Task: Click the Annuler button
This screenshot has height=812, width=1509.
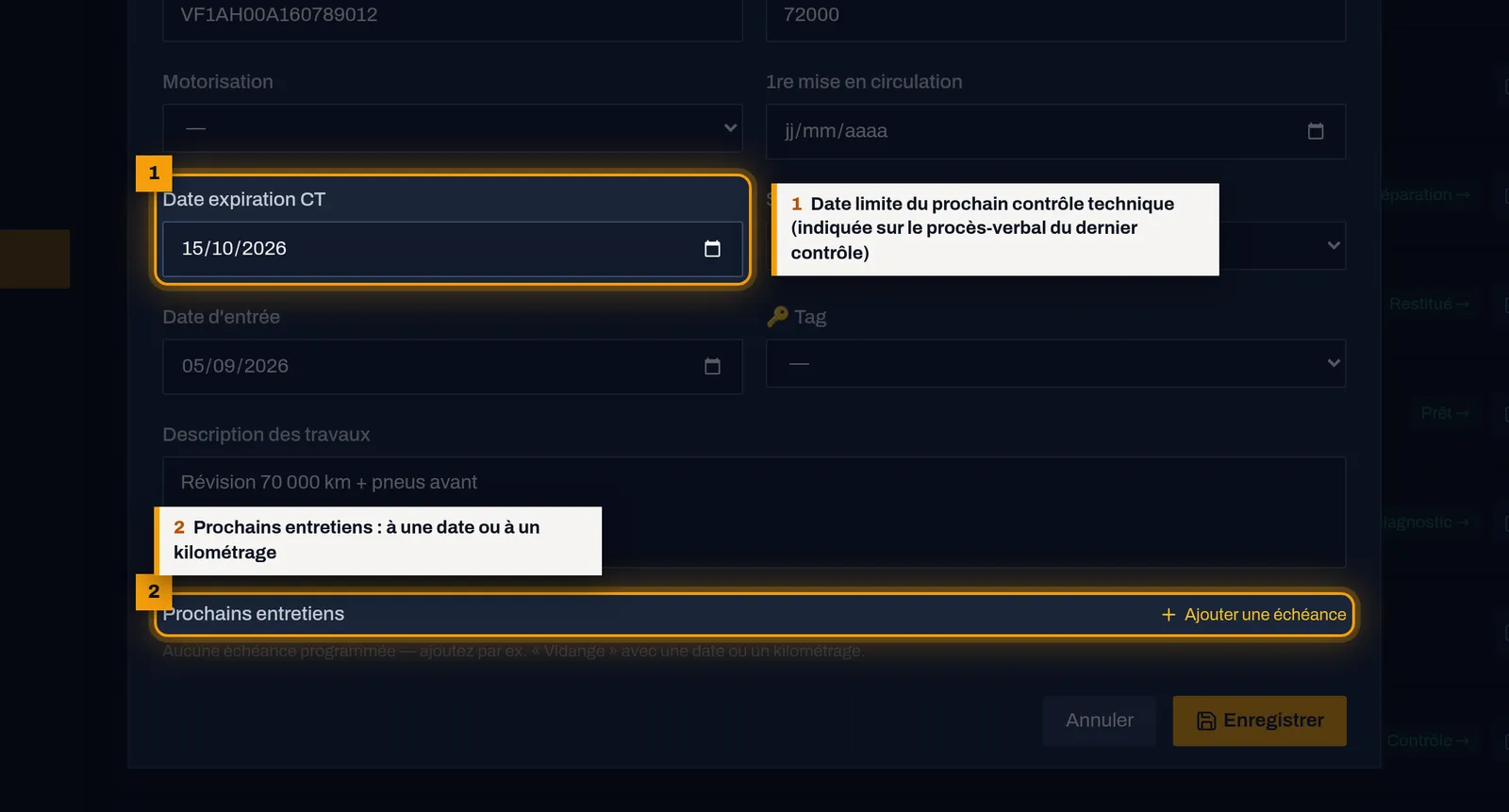Action: tap(1100, 721)
